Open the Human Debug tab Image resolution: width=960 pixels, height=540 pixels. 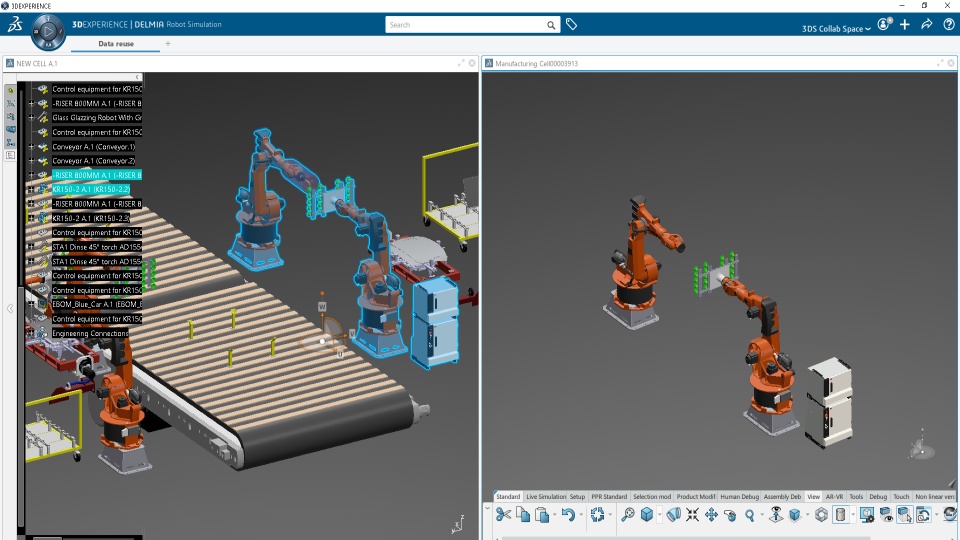pyautogui.click(x=739, y=497)
